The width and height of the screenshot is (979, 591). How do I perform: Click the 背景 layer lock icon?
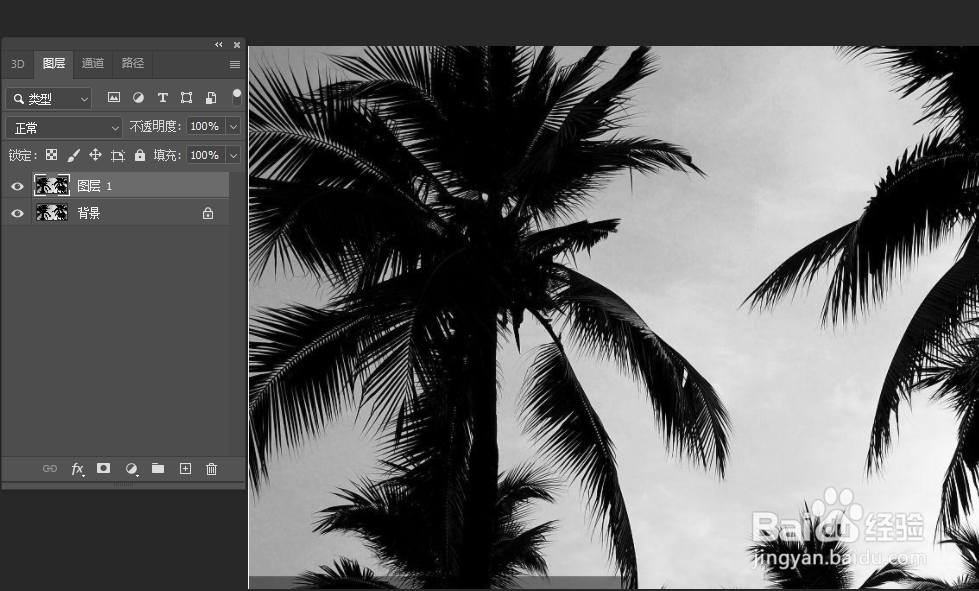(208, 213)
